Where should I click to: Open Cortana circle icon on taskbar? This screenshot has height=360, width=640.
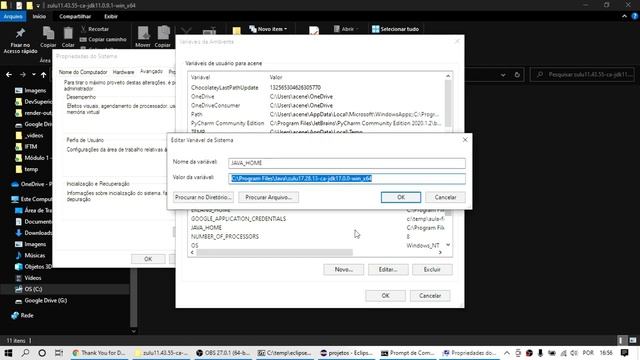[x=42, y=353]
